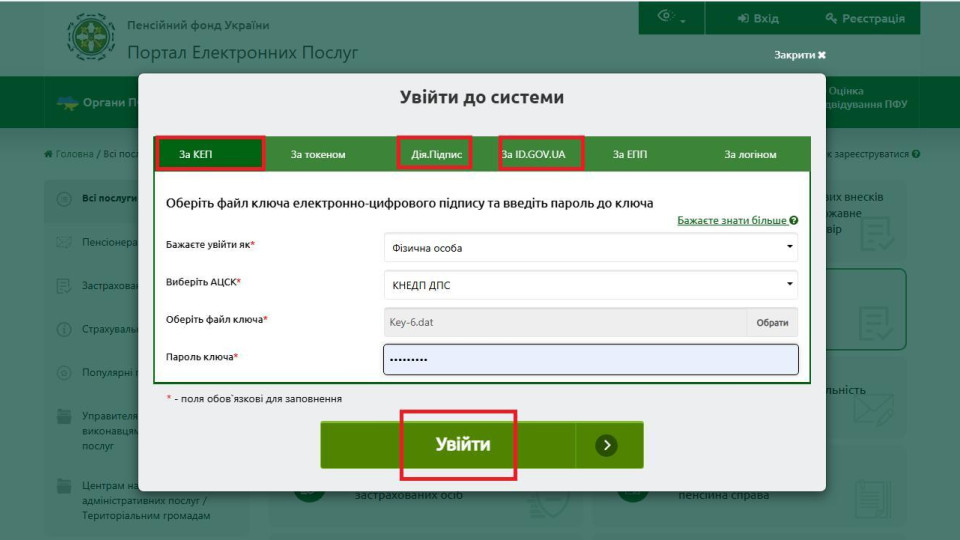This screenshot has width=960, height=540.
Task: Open the Оцінка відвідування ПФУ menu item
Action: click(x=867, y=97)
